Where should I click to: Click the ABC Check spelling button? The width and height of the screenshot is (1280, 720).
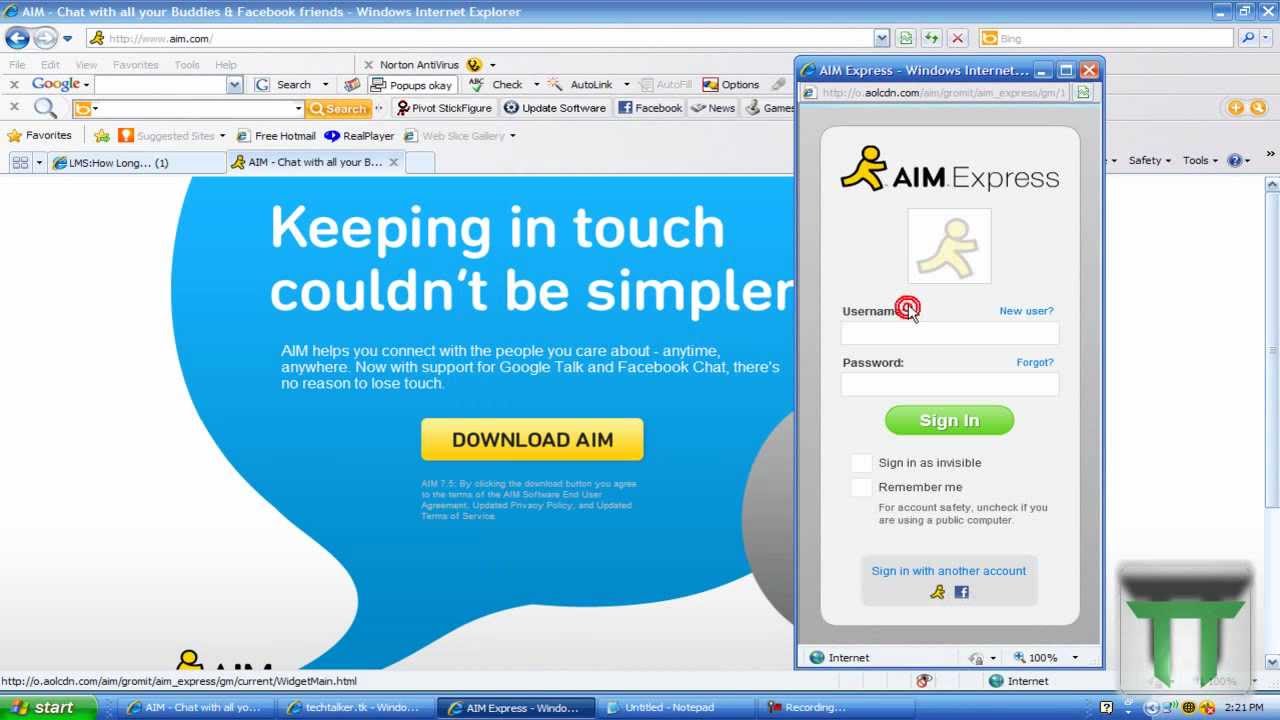(x=496, y=85)
